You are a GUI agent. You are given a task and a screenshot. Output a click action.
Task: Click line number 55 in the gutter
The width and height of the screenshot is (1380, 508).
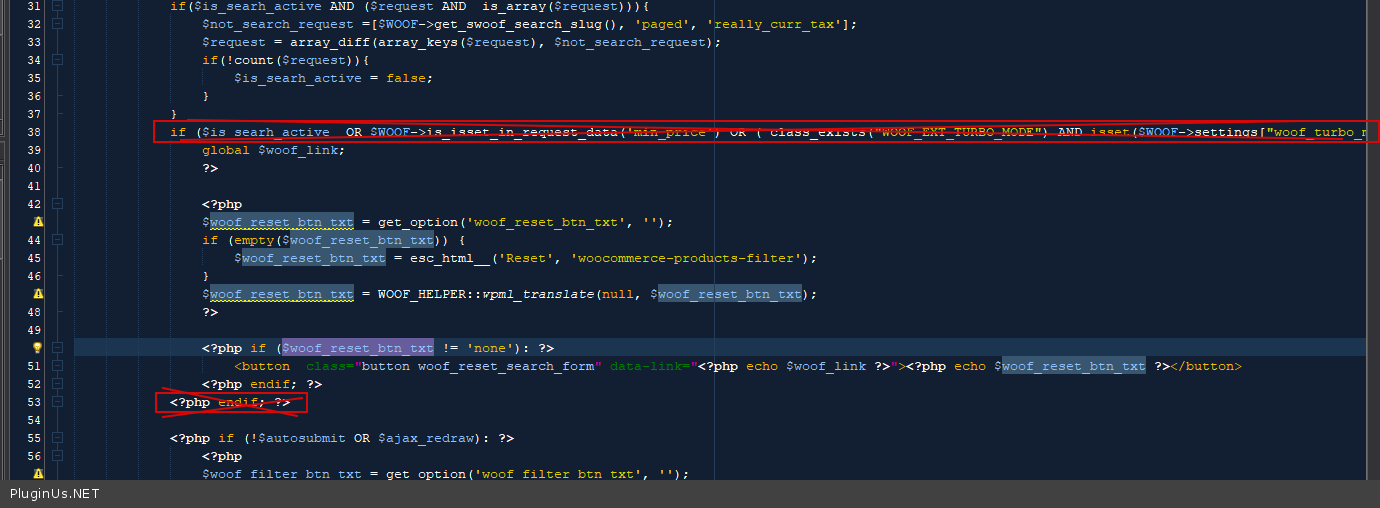pos(33,438)
